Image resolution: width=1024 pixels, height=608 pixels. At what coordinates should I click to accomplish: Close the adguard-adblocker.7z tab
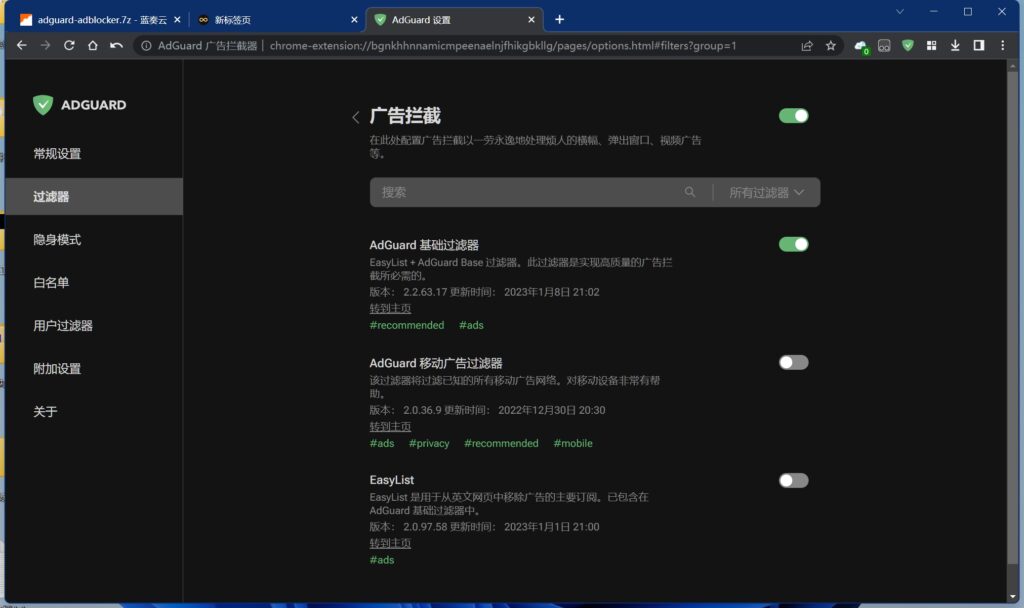(177, 20)
